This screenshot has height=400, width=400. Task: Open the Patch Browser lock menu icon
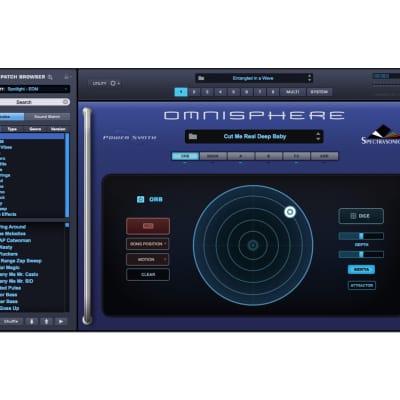[67, 77]
